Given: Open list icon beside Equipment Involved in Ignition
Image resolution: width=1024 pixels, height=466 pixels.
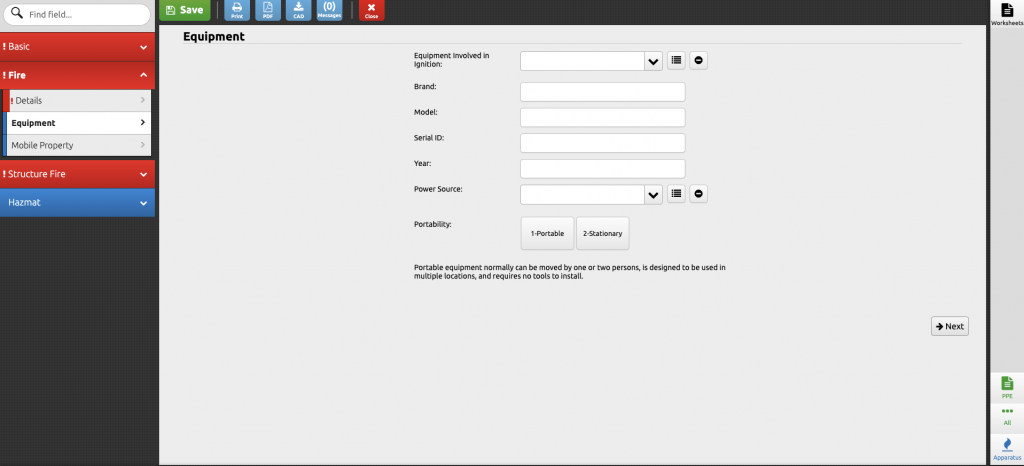Looking at the screenshot, I should tap(676, 60).
